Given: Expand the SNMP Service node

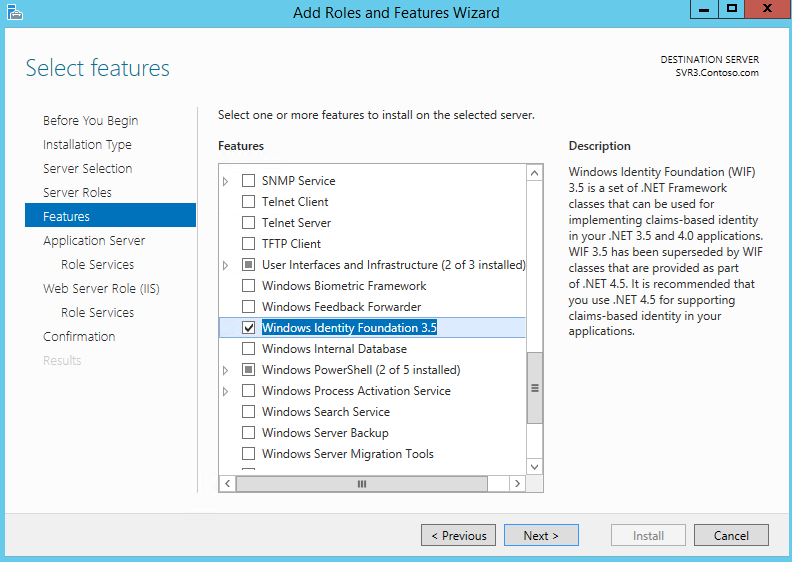Looking at the screenshot, I should click(x=226, y=181).
